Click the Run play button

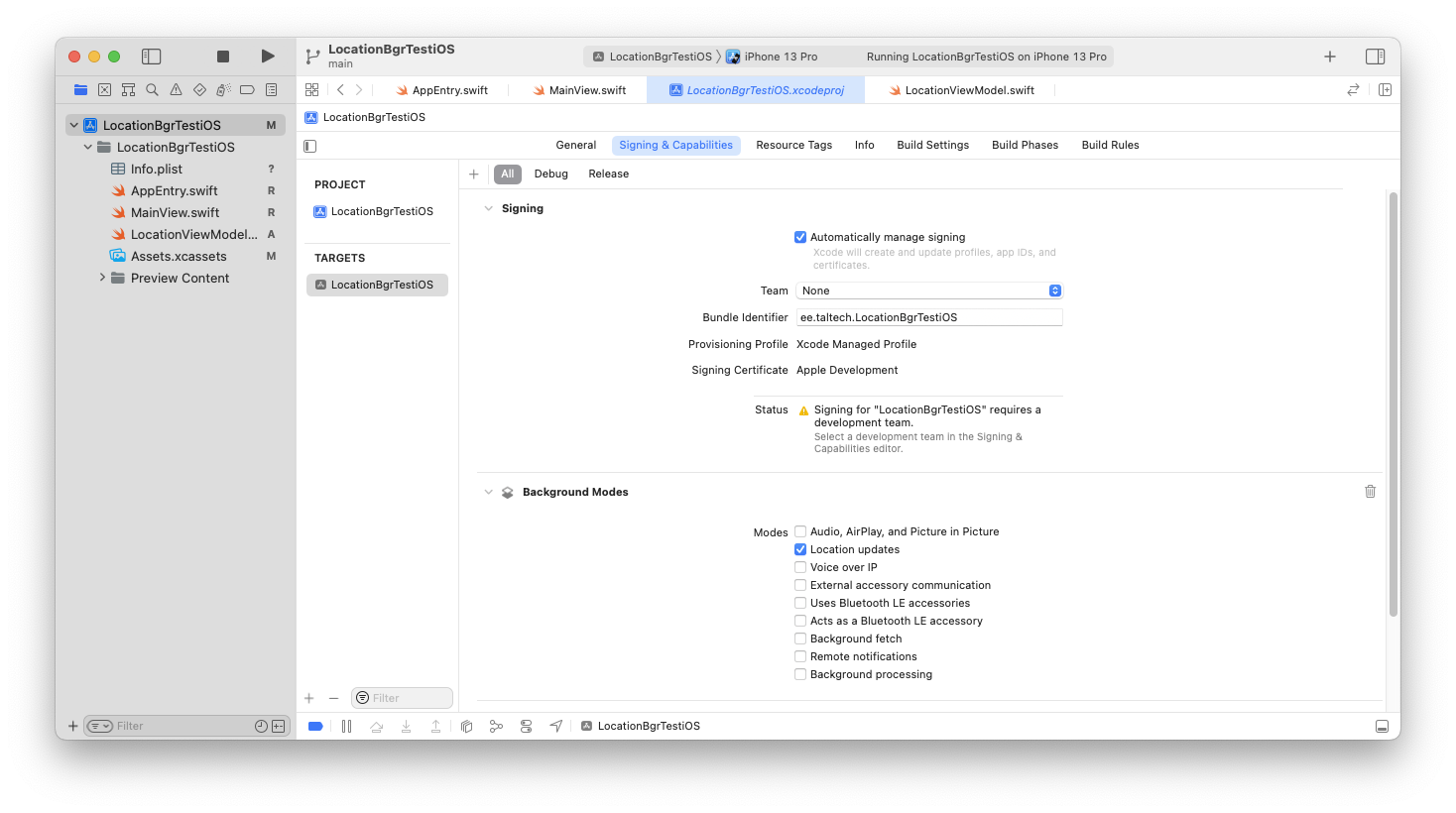(268, 57)
